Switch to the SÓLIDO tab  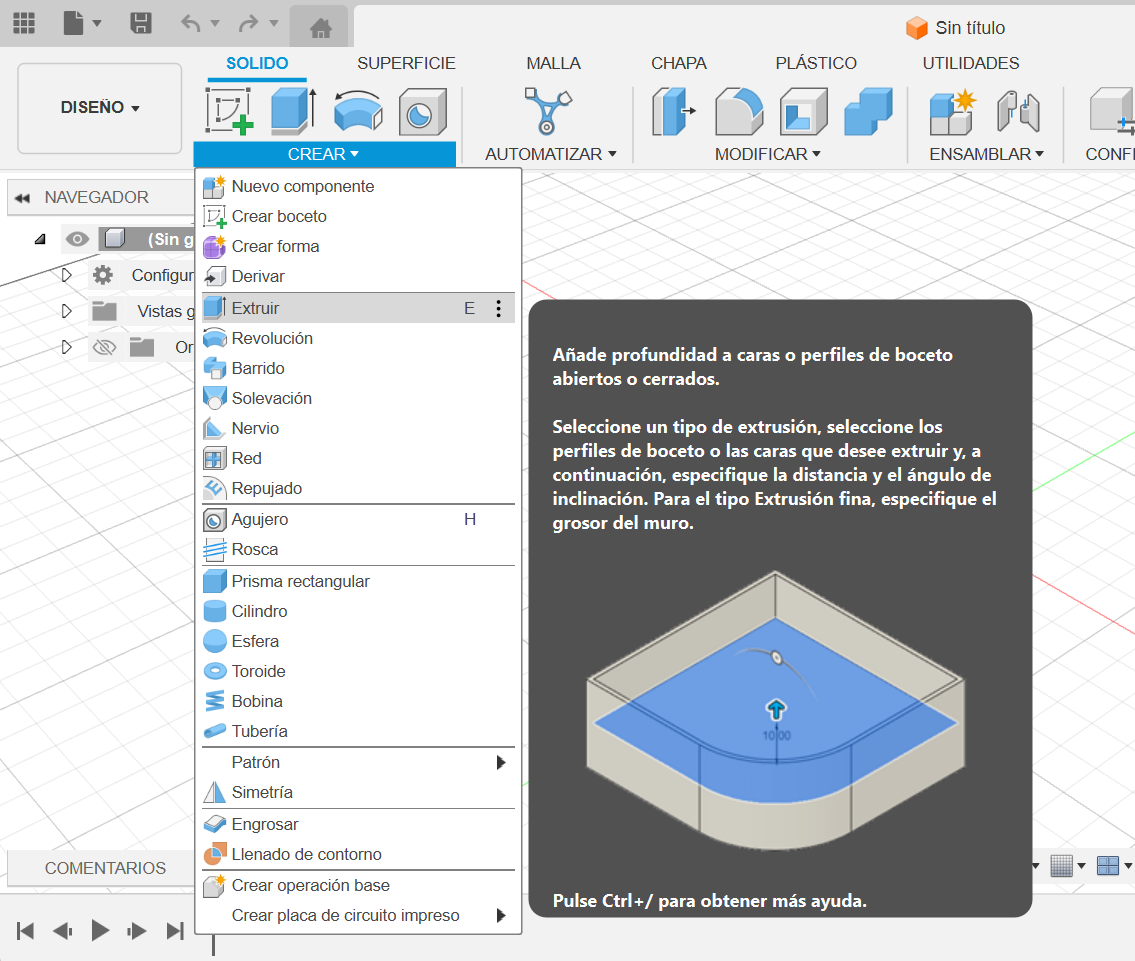pos(257,64)
